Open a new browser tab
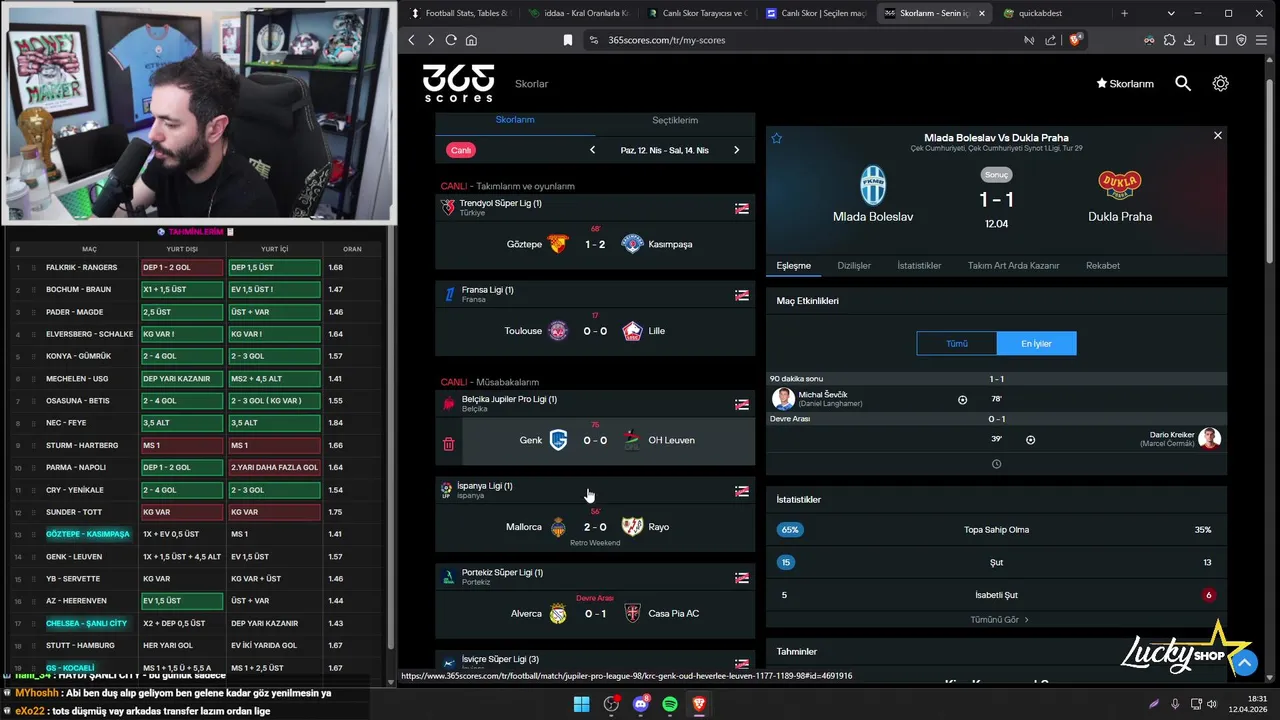Screen dimensions: 1280x720 point(1124,13)
